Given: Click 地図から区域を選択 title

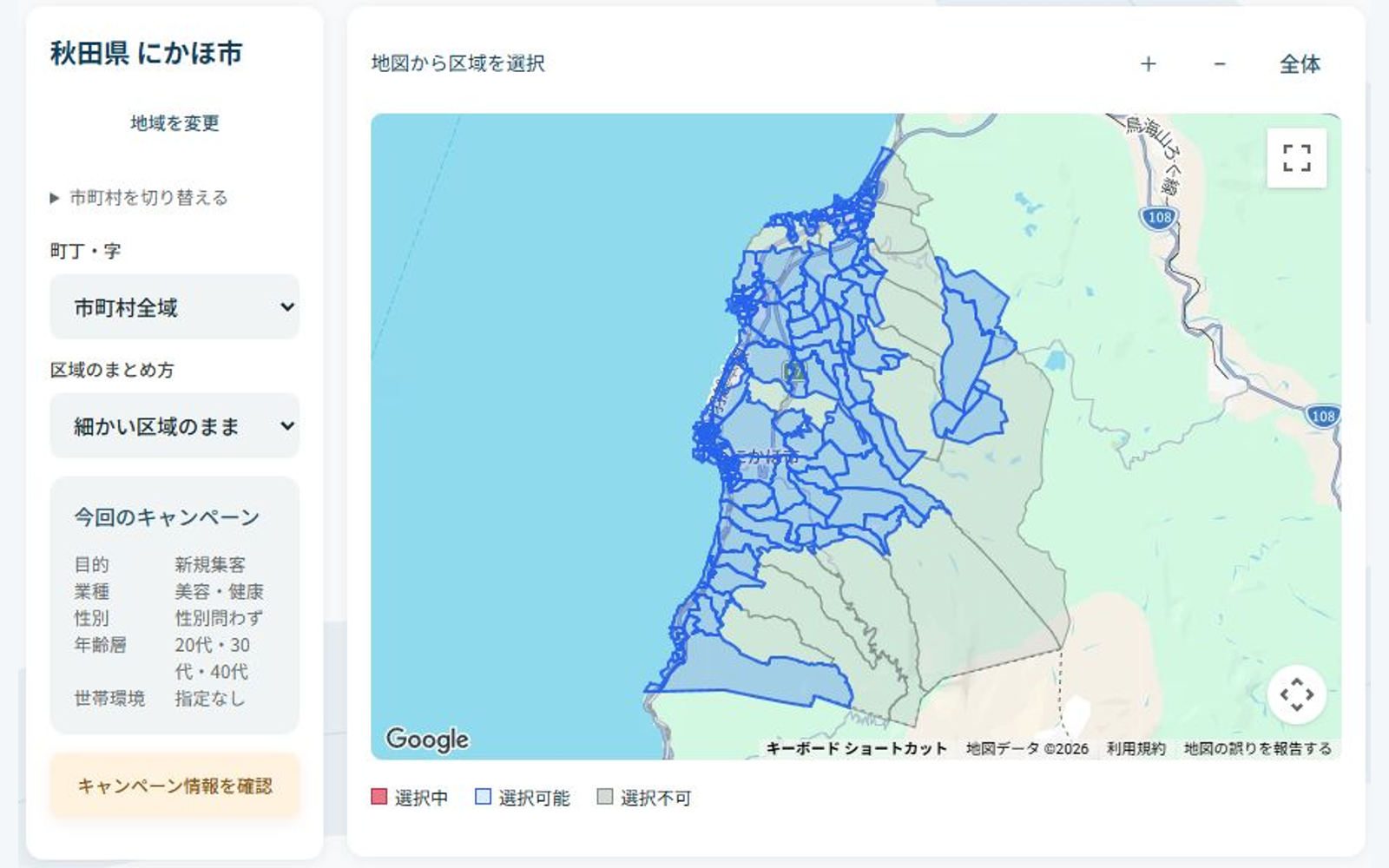Looking at the screenshot, I should tap(458, 63).
